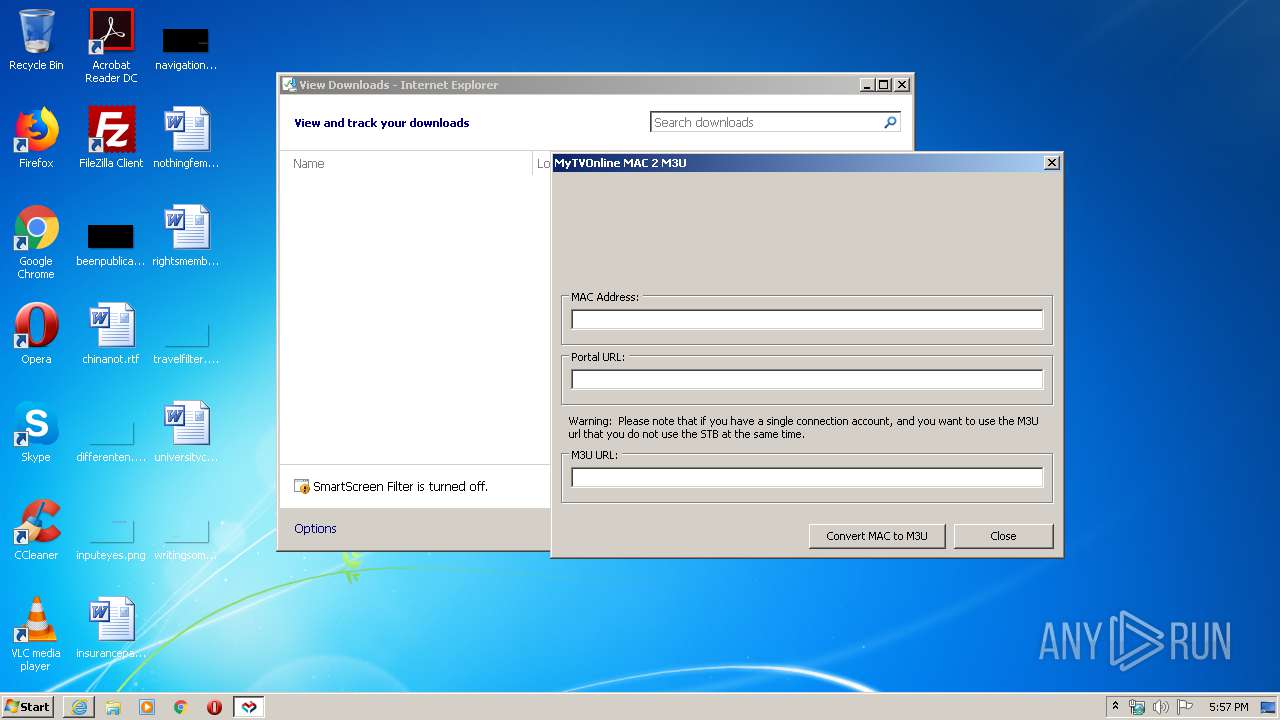Select the rightsmemb Word document icon
This screenshot has height=720, width=1280.
click(x=186, y=236)
